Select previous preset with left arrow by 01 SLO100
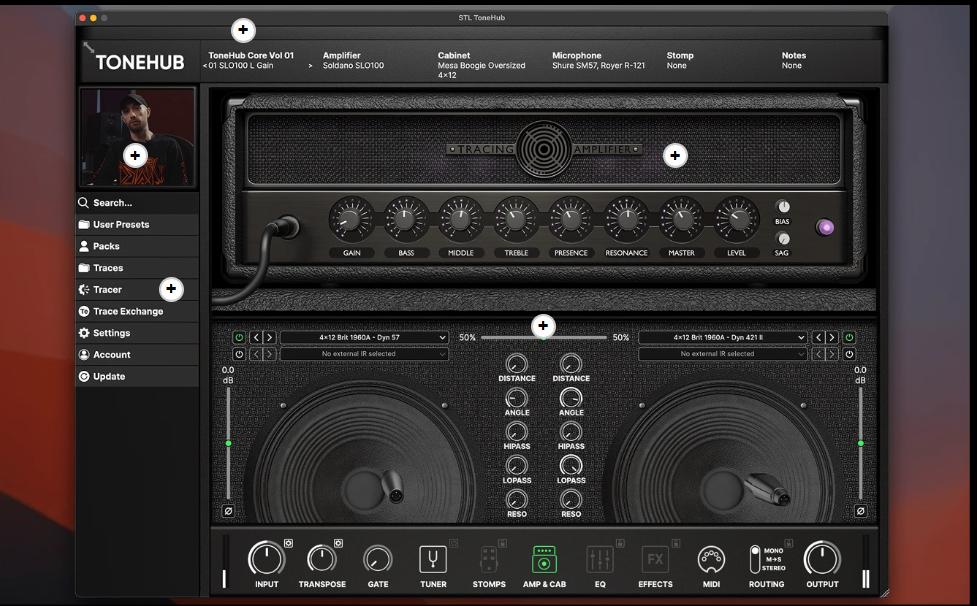 pos(204,65)
